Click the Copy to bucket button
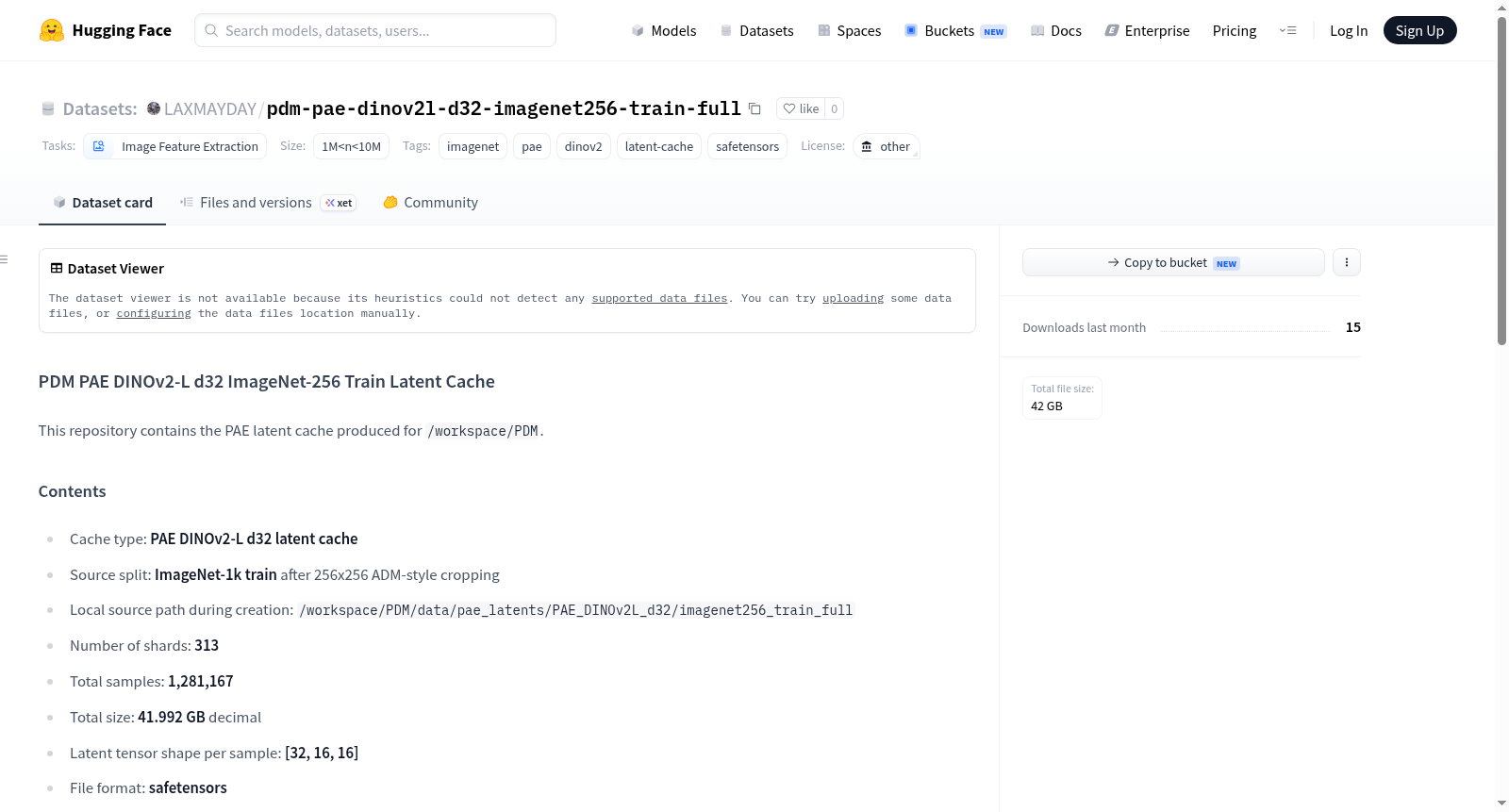Screen dimensions: 1509x812 pos(1173,262)
